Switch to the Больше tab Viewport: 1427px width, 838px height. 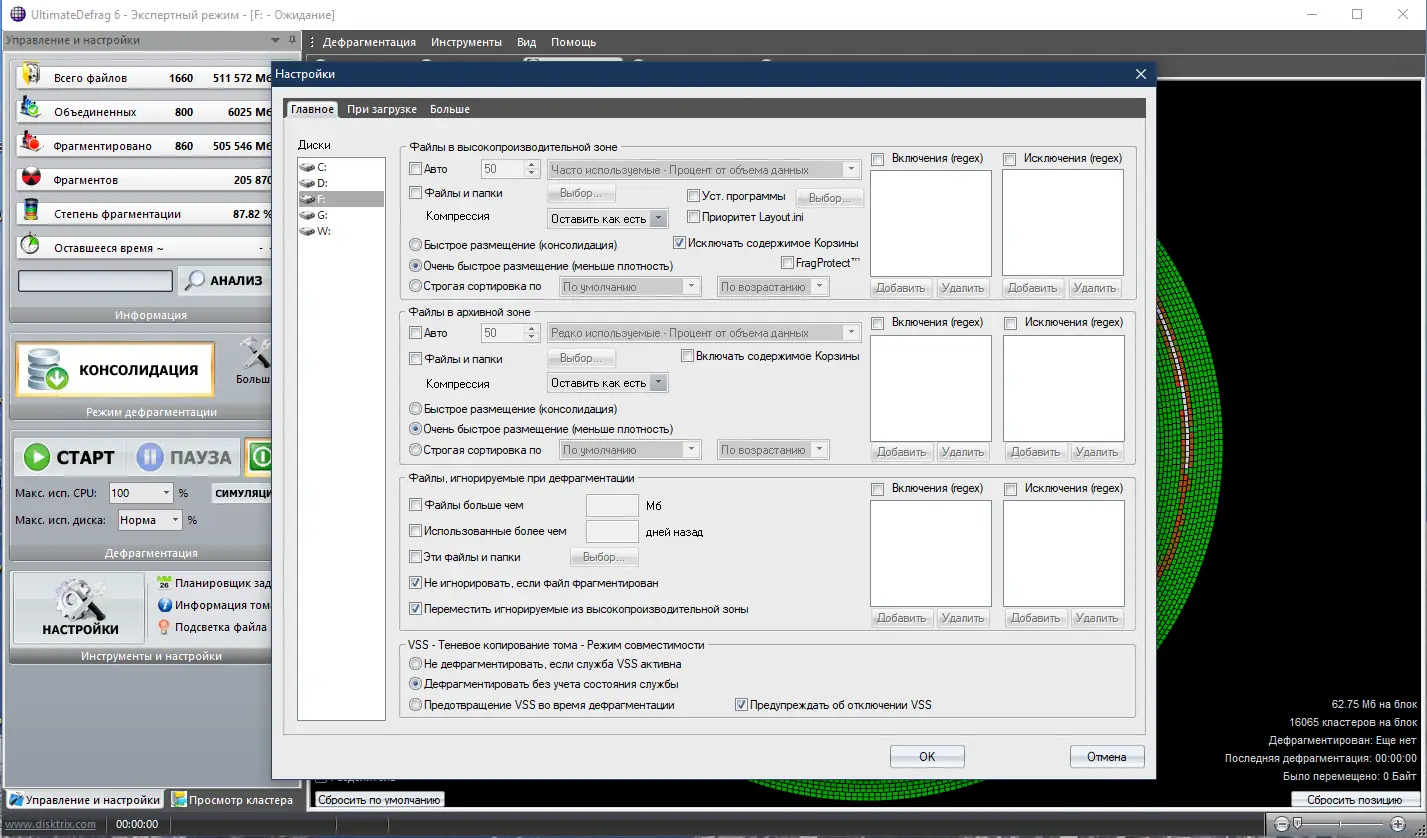450,109
